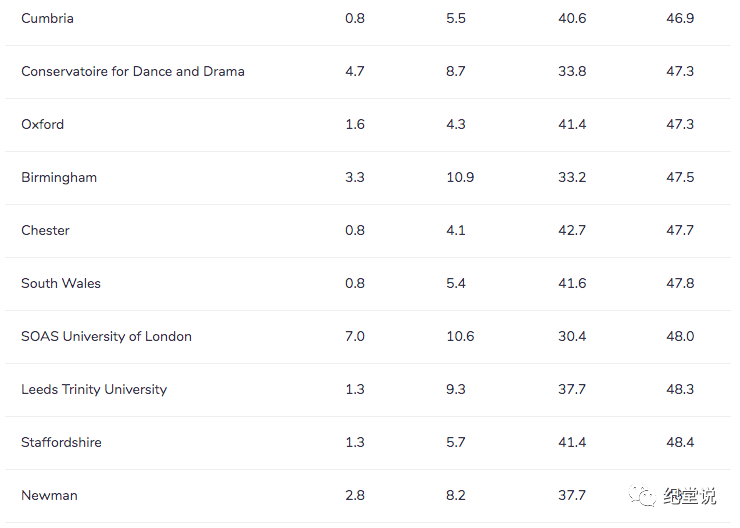
Task: Select the Oxford university name
Action: point(43,124)
